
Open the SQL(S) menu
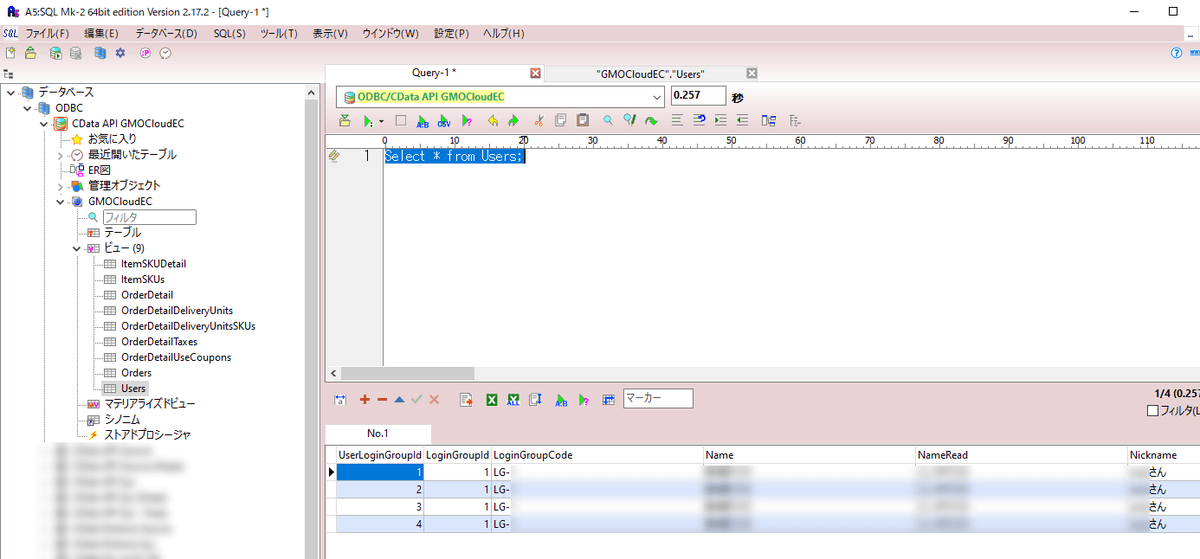coord(230,33)
